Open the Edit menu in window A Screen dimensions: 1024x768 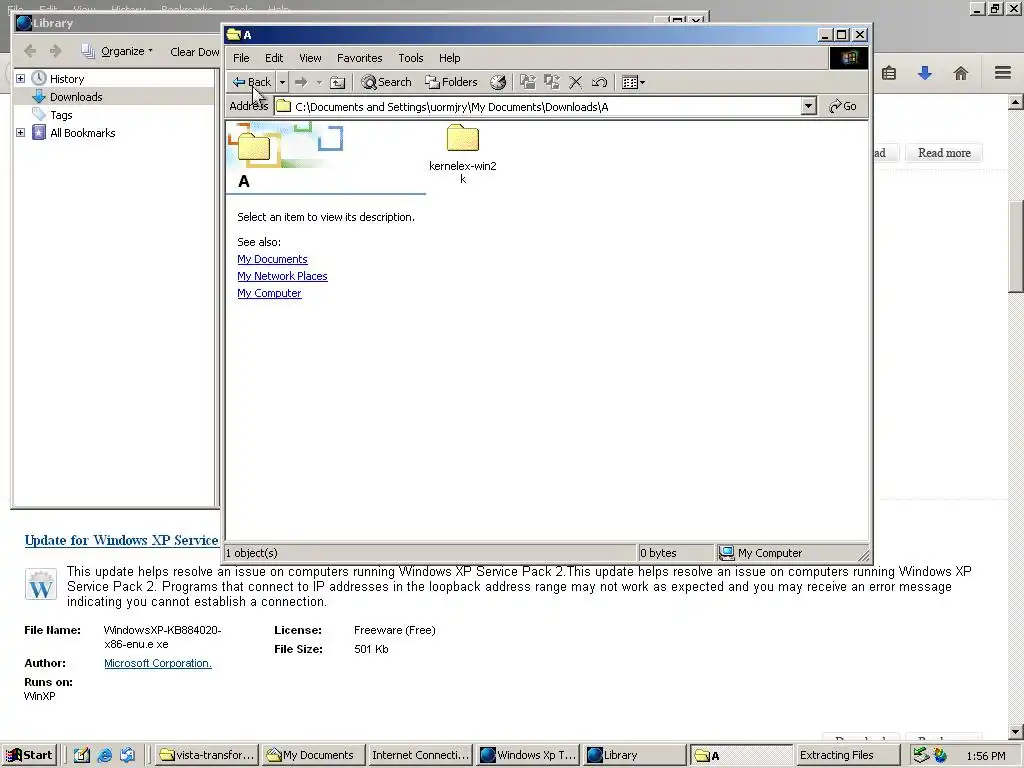pos(274,58)
